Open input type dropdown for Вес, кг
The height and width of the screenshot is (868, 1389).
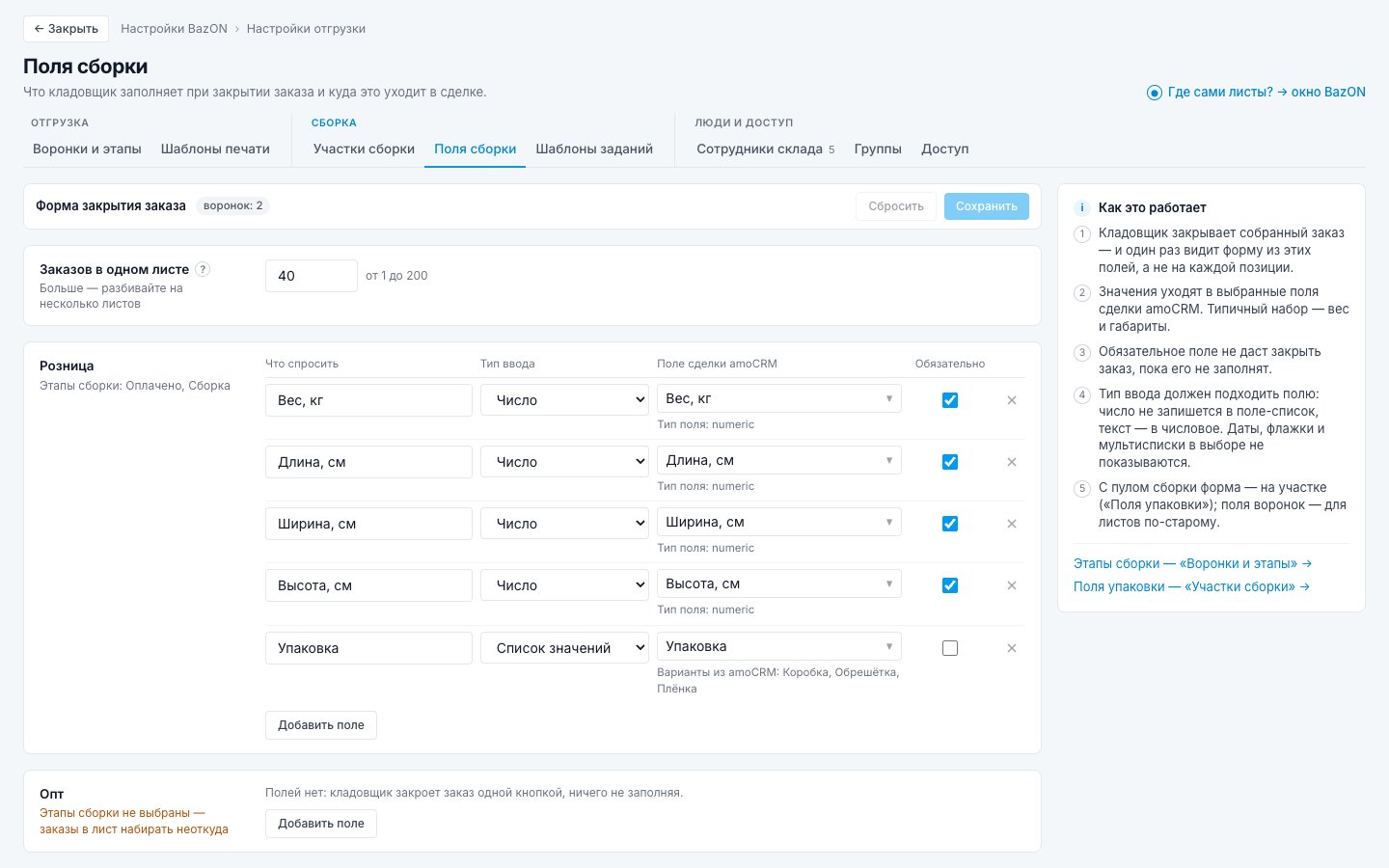pos(565,400)
